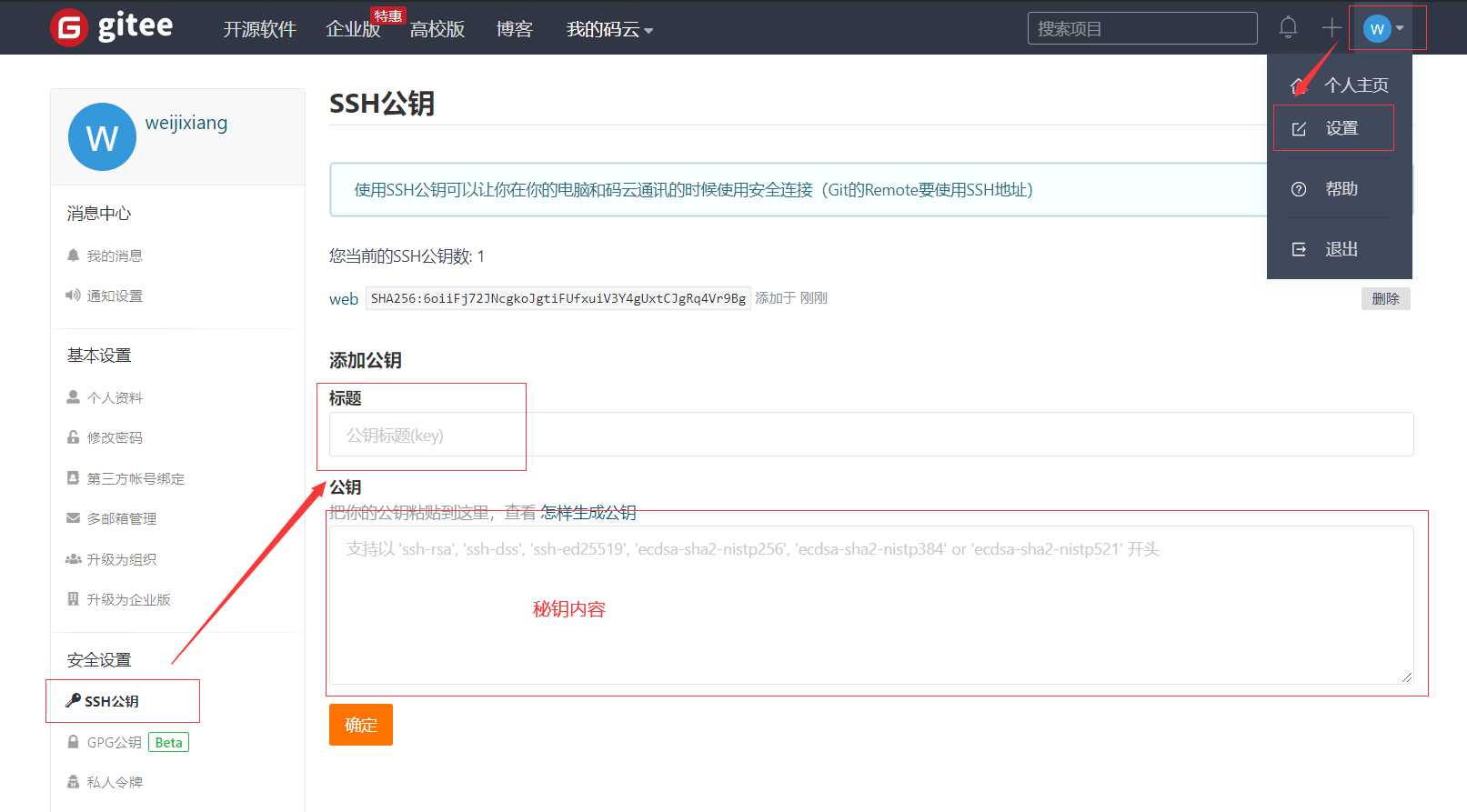This screenshot has width=1467, height=812.
Task: Click the 基本设置 section heading
Action: (x=99, y=356)
